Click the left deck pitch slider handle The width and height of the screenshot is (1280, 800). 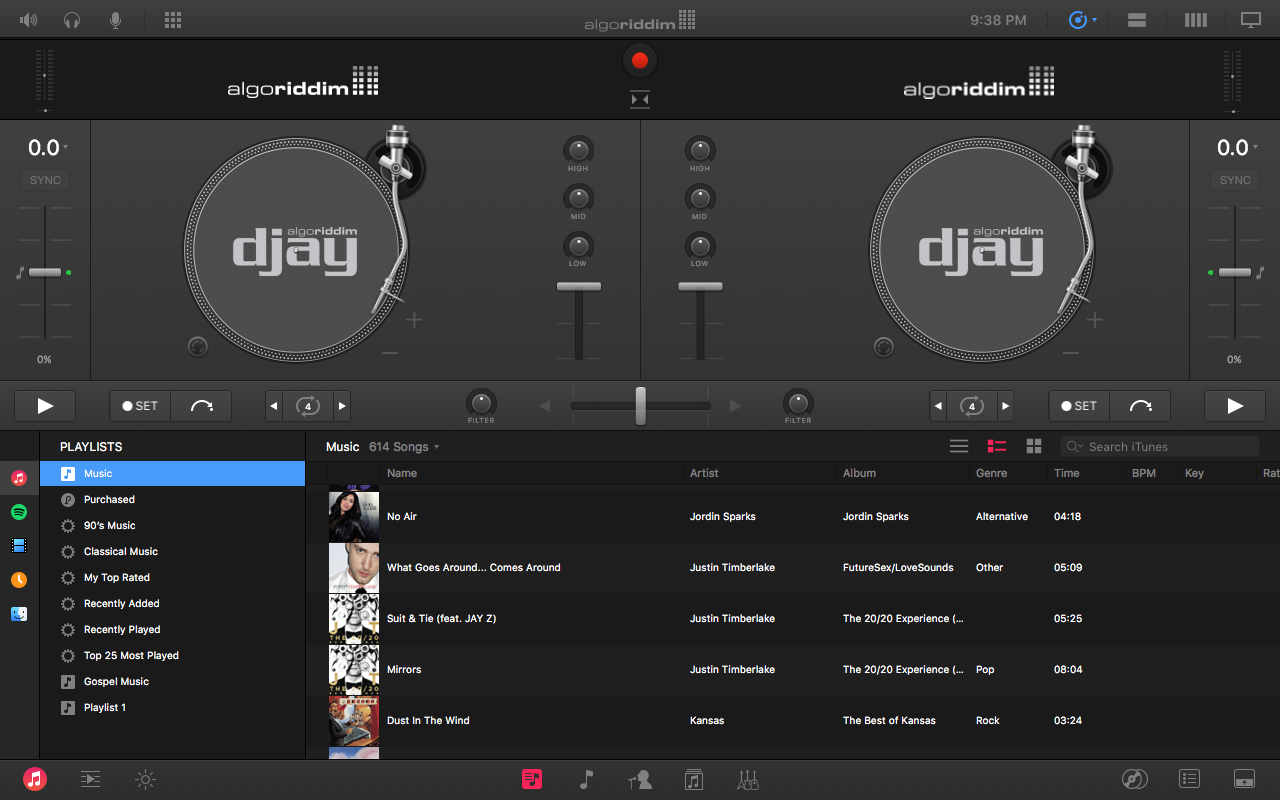(45, 272)
